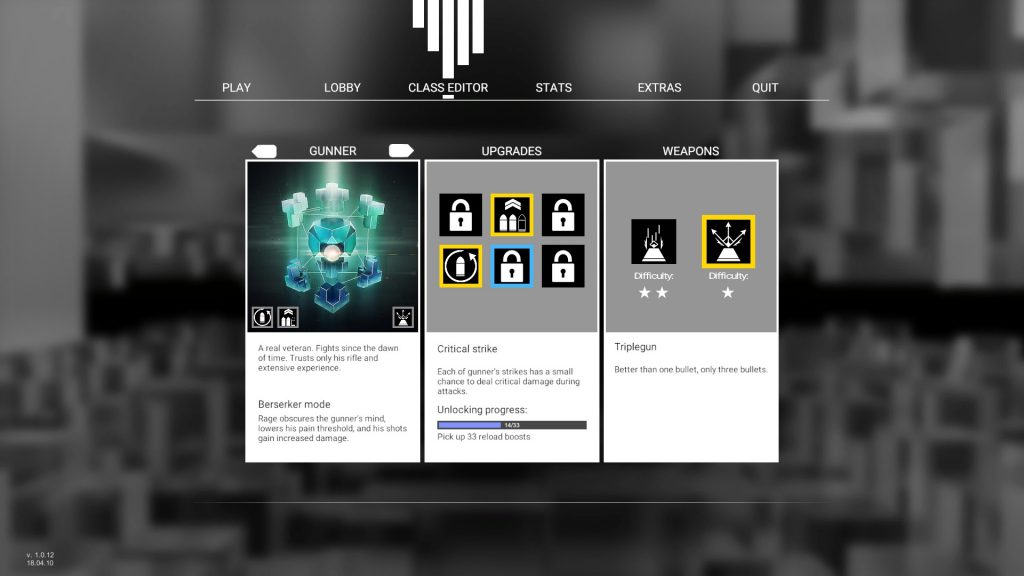The height and width of the screenshot is (576, 1024).
Task: Open the EXTRAS menu
Action: [659, 88]
